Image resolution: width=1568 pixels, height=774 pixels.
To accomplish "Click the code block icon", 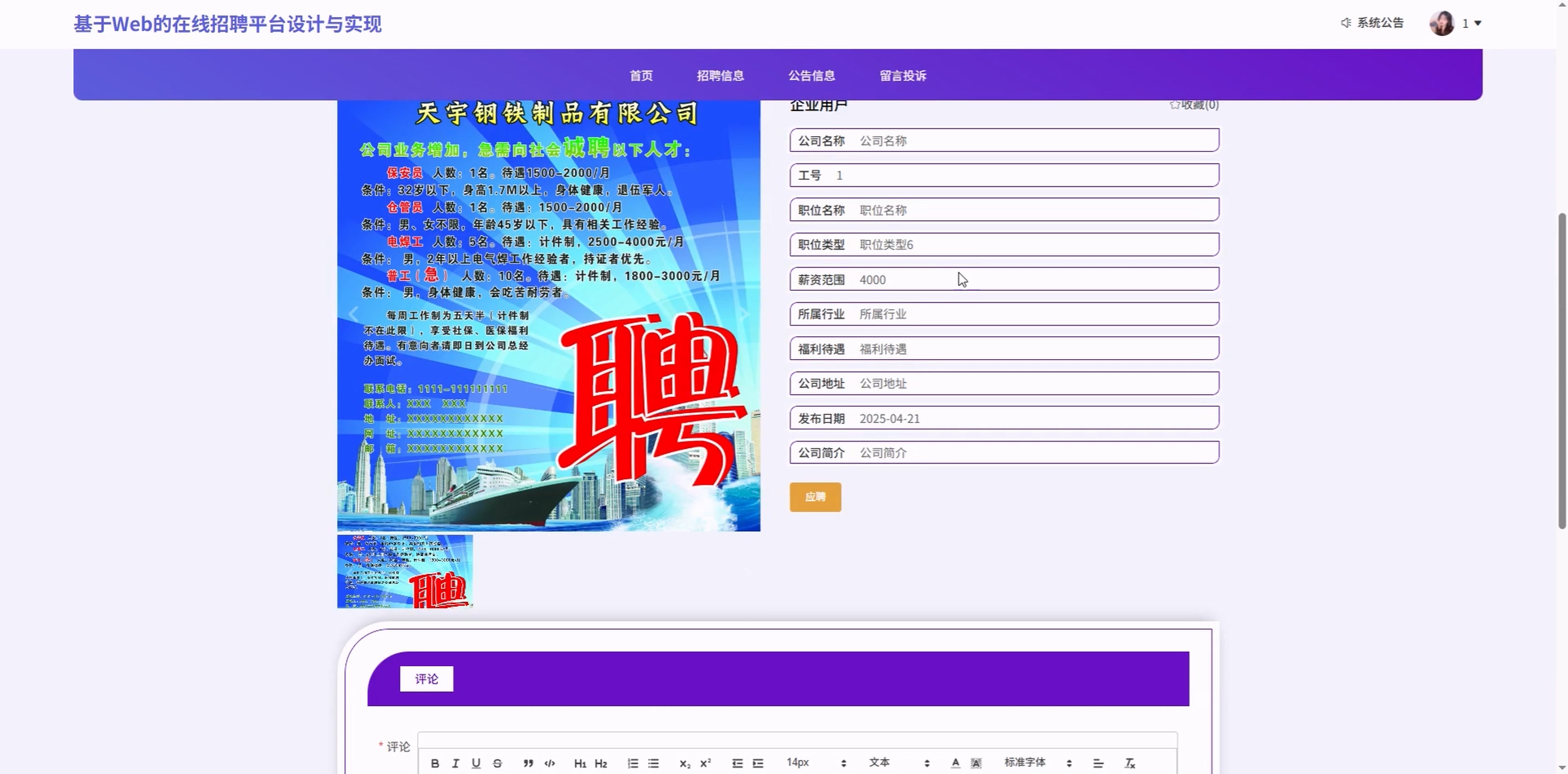I will point(549,763).
